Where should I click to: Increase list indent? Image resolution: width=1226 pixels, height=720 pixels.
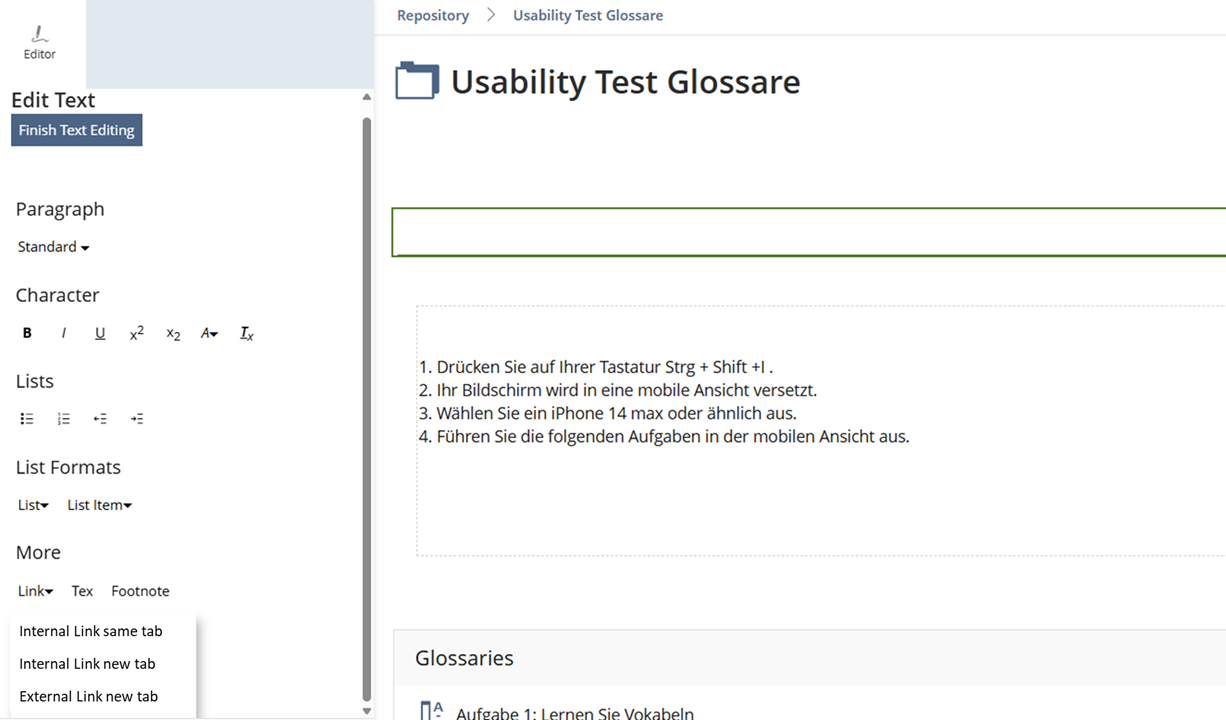coord(137,419)
